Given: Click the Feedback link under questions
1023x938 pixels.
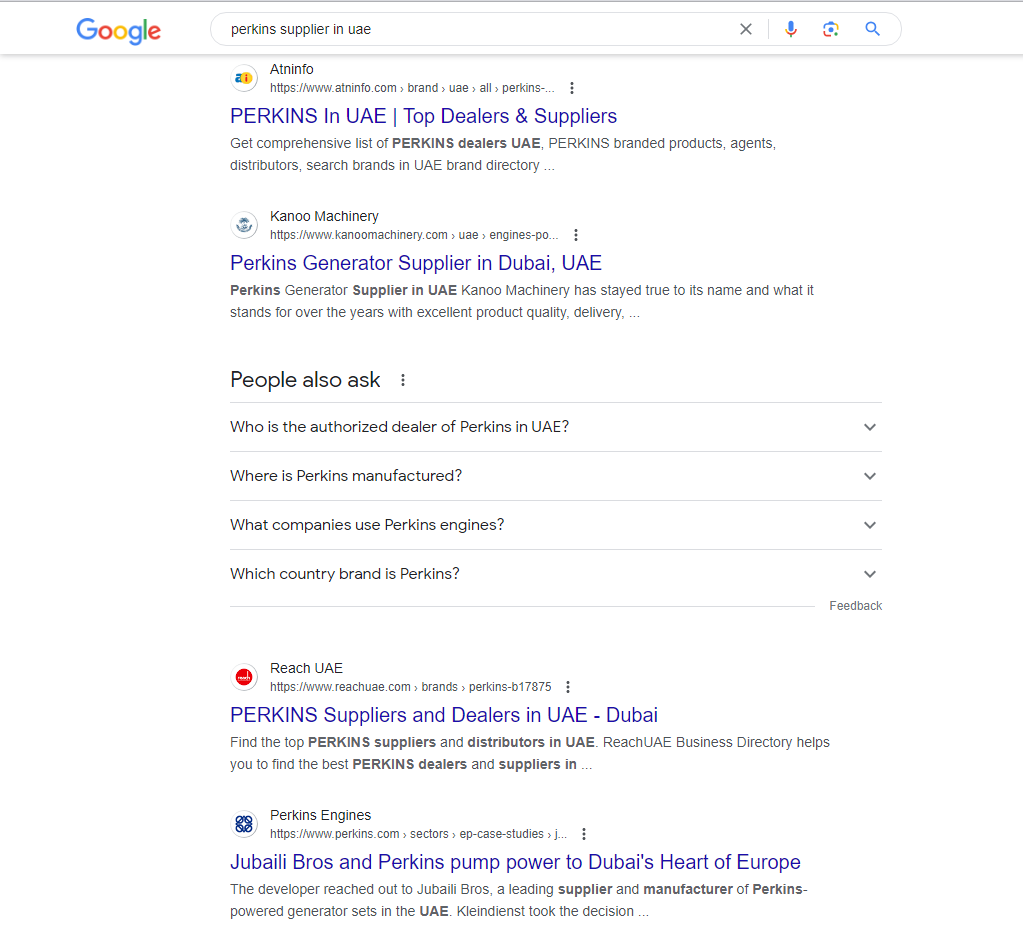Looking at the screenshot, I should (855, 606).
